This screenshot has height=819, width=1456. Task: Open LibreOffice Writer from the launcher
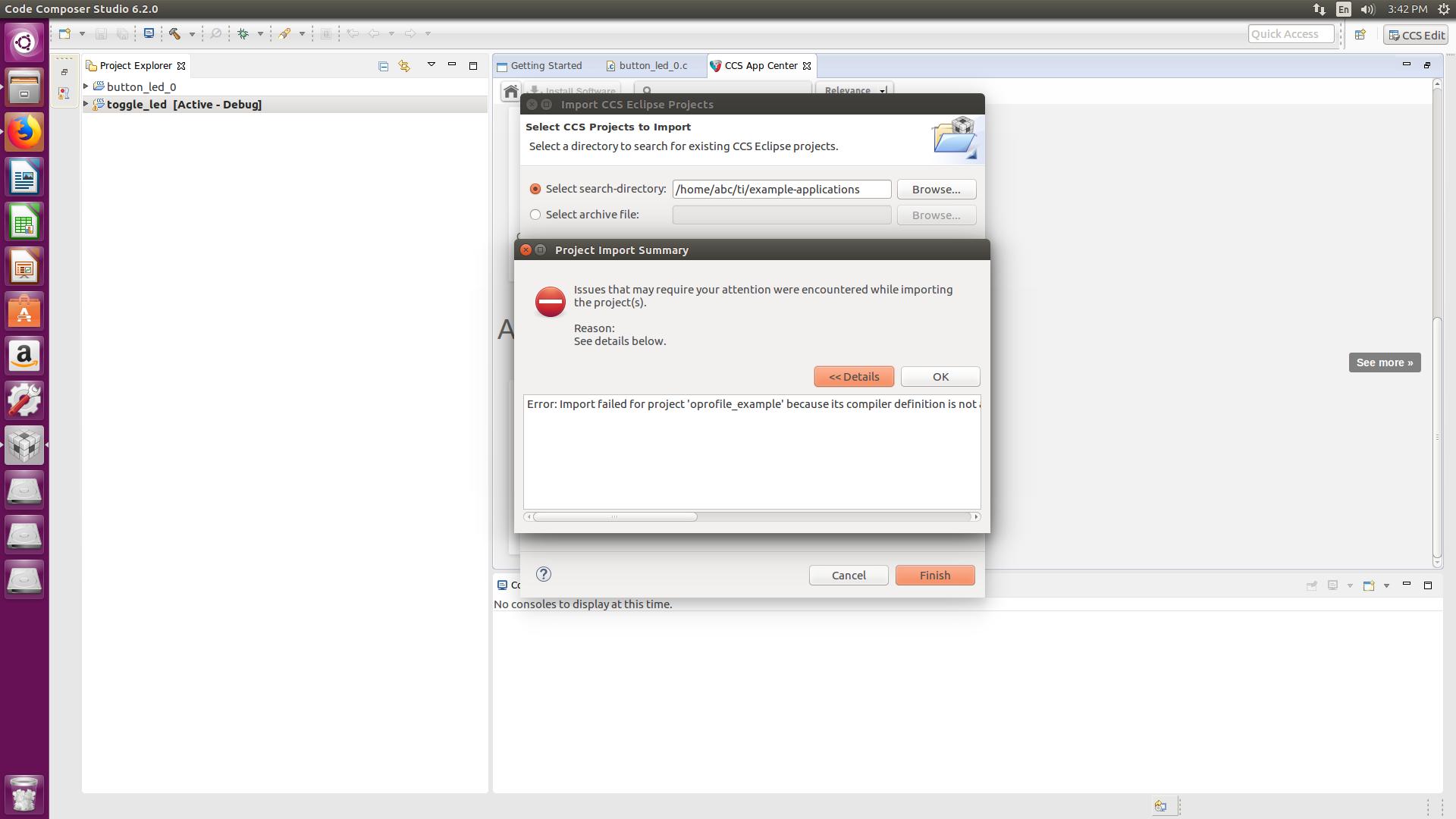click(24, 177)
